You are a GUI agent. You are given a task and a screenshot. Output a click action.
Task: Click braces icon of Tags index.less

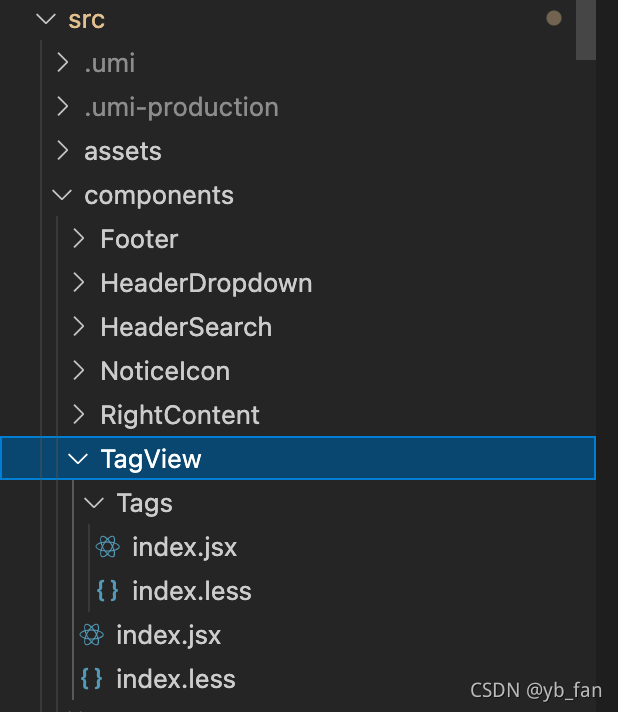[108, 590]
